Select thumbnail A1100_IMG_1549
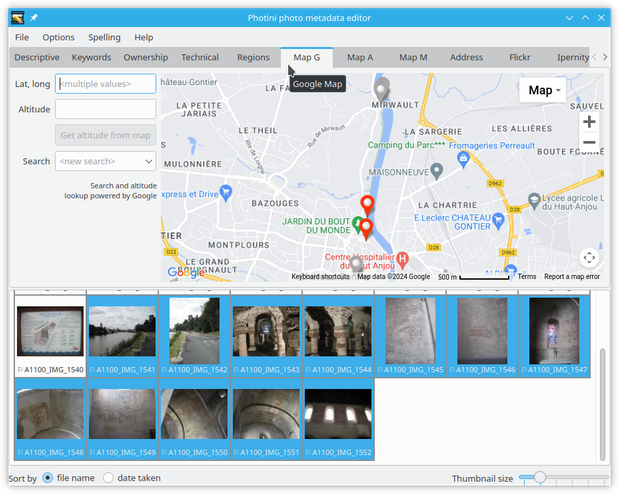Viewport: 619px width, 494px height. pos(122,419)
